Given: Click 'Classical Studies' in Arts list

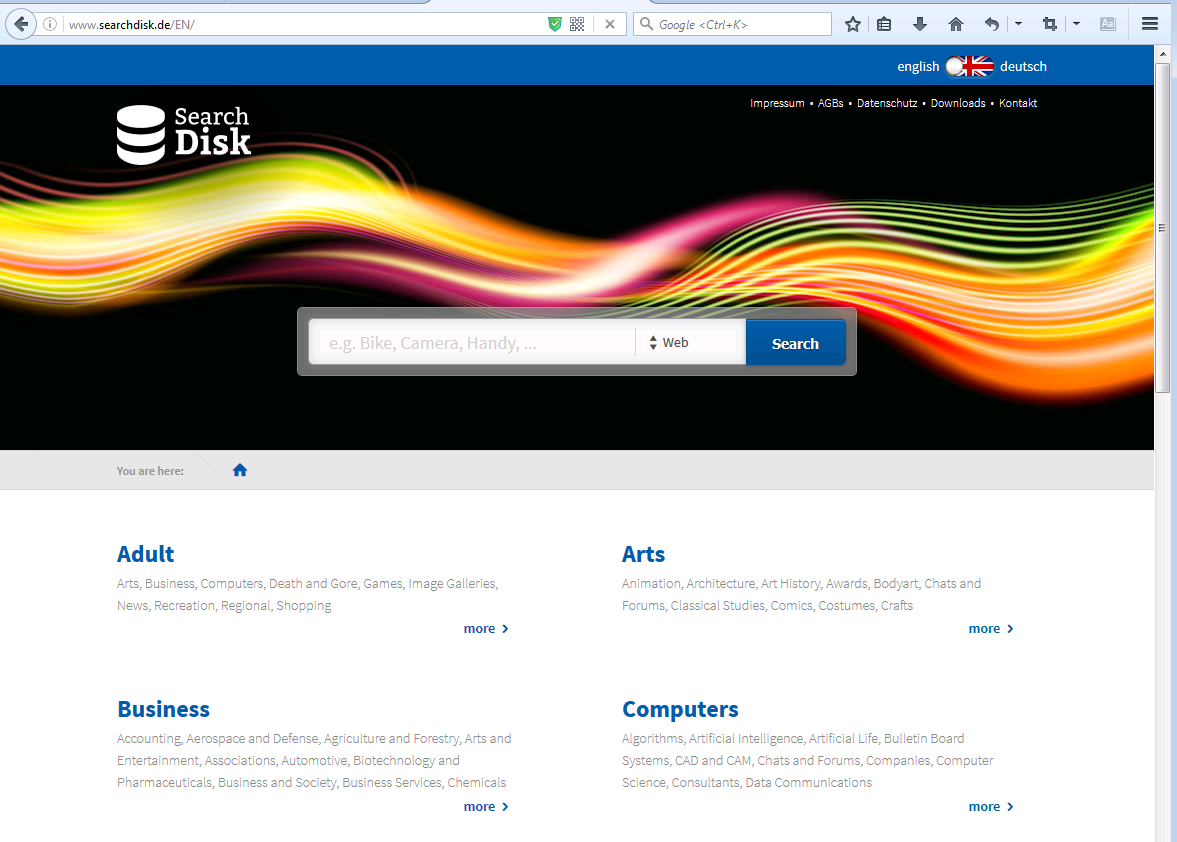Looking at the screenshot, I should click(x=718, y=606).
